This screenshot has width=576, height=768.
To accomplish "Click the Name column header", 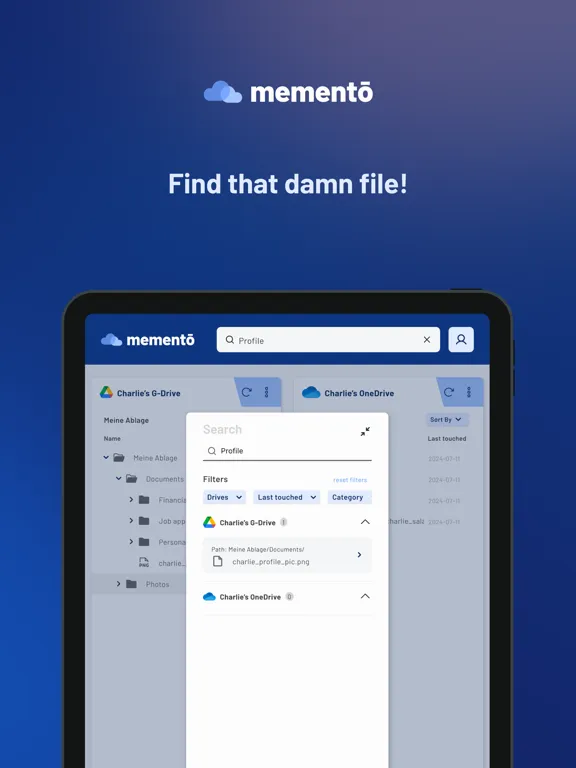I will [112, 438].
